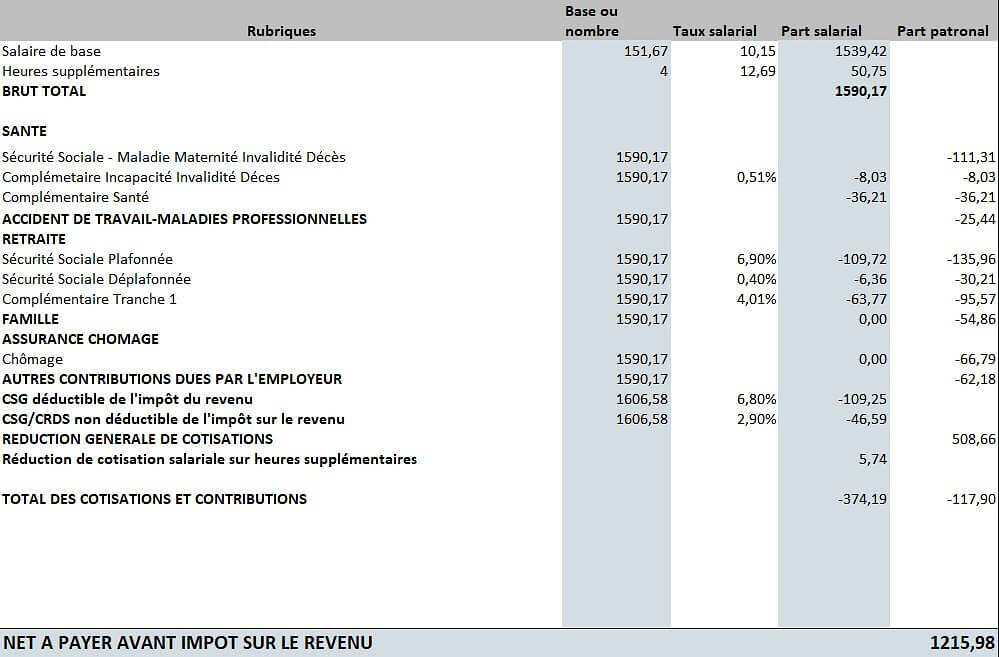Select the 1215,98 net à payer amount
The image size is (999, 657).
coord(962,642)
